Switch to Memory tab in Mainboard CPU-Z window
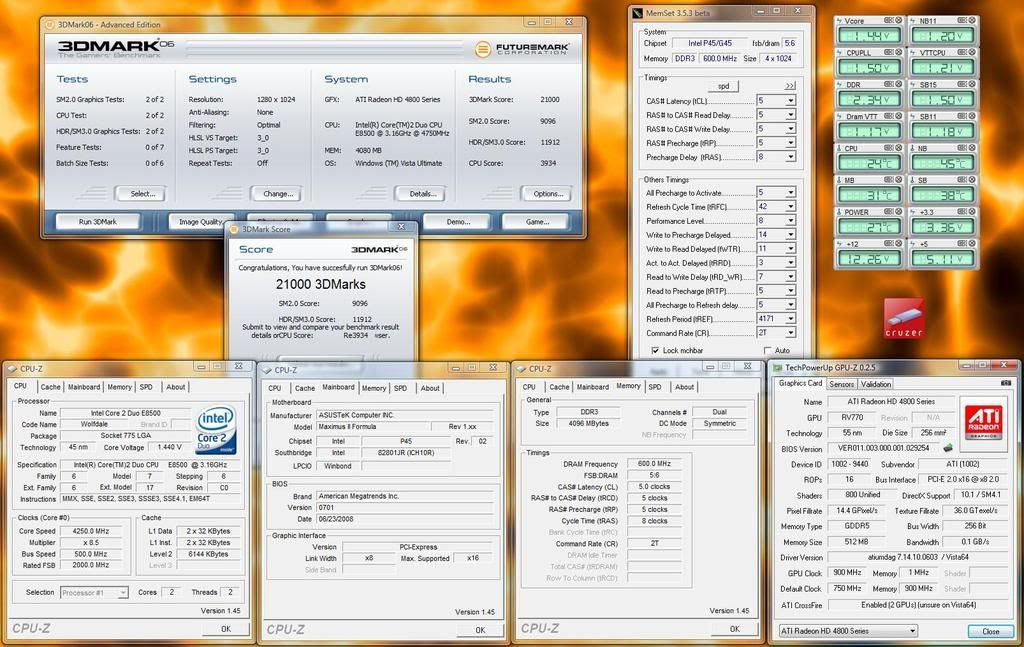Screen dimensions: 1024x647 coord(374,388)
